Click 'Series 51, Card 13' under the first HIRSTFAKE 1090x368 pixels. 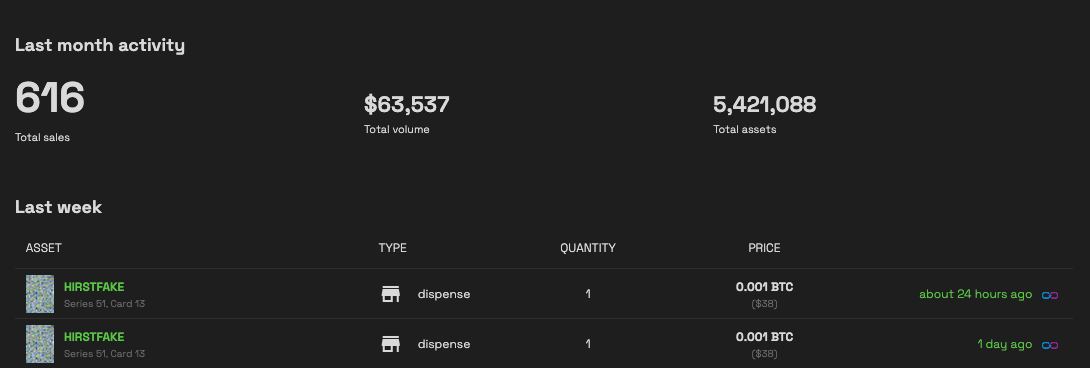(x=104, y=304)
